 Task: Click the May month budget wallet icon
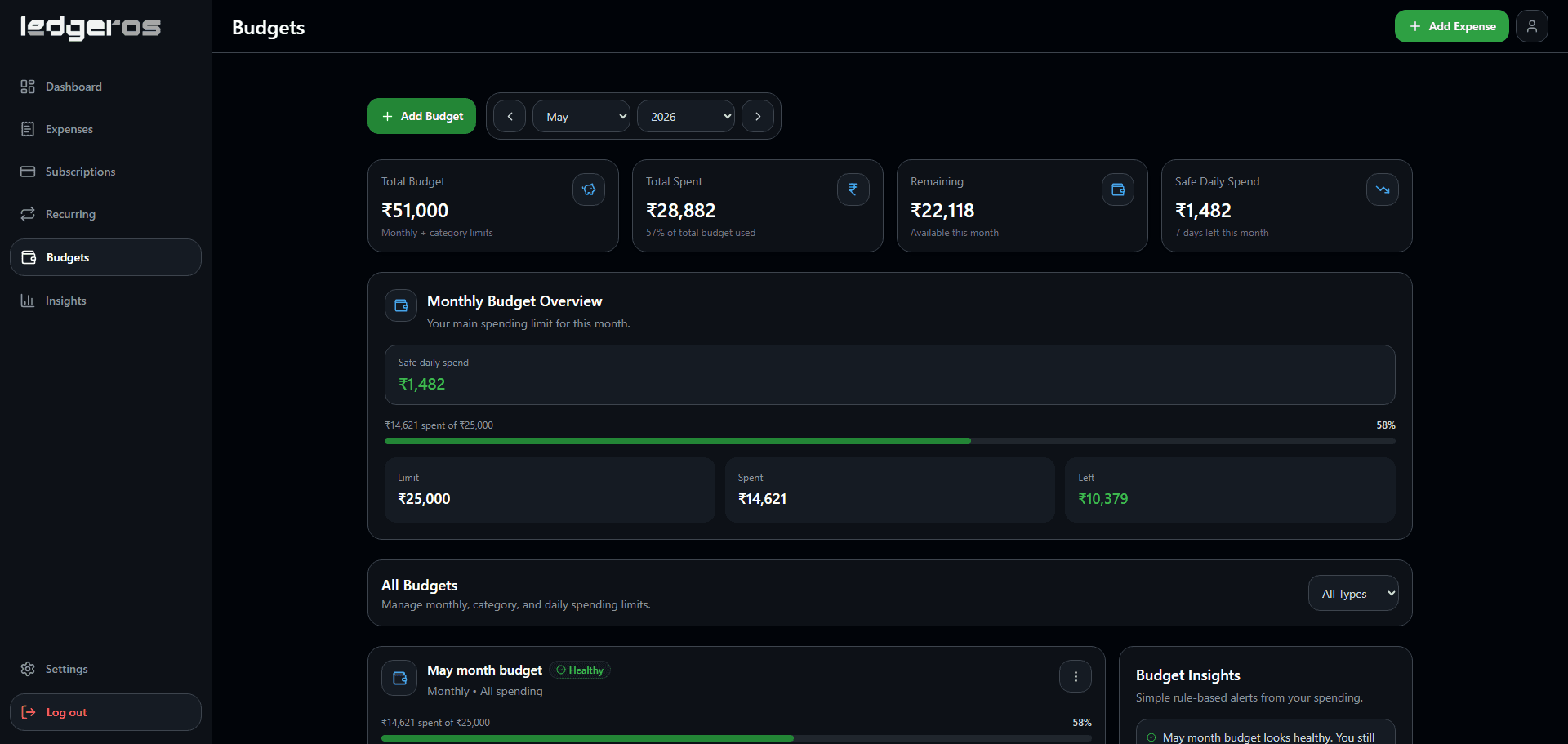tap(399, 678)
